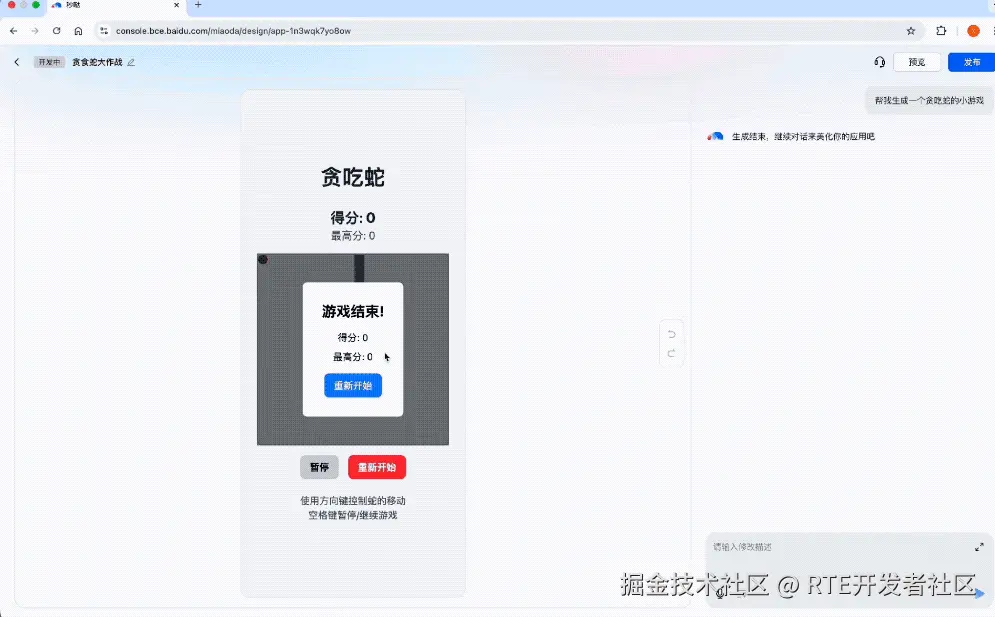Click the red 重新开始 restart button
Viewport: 995px width, 617px height.
tap(377, 467)
